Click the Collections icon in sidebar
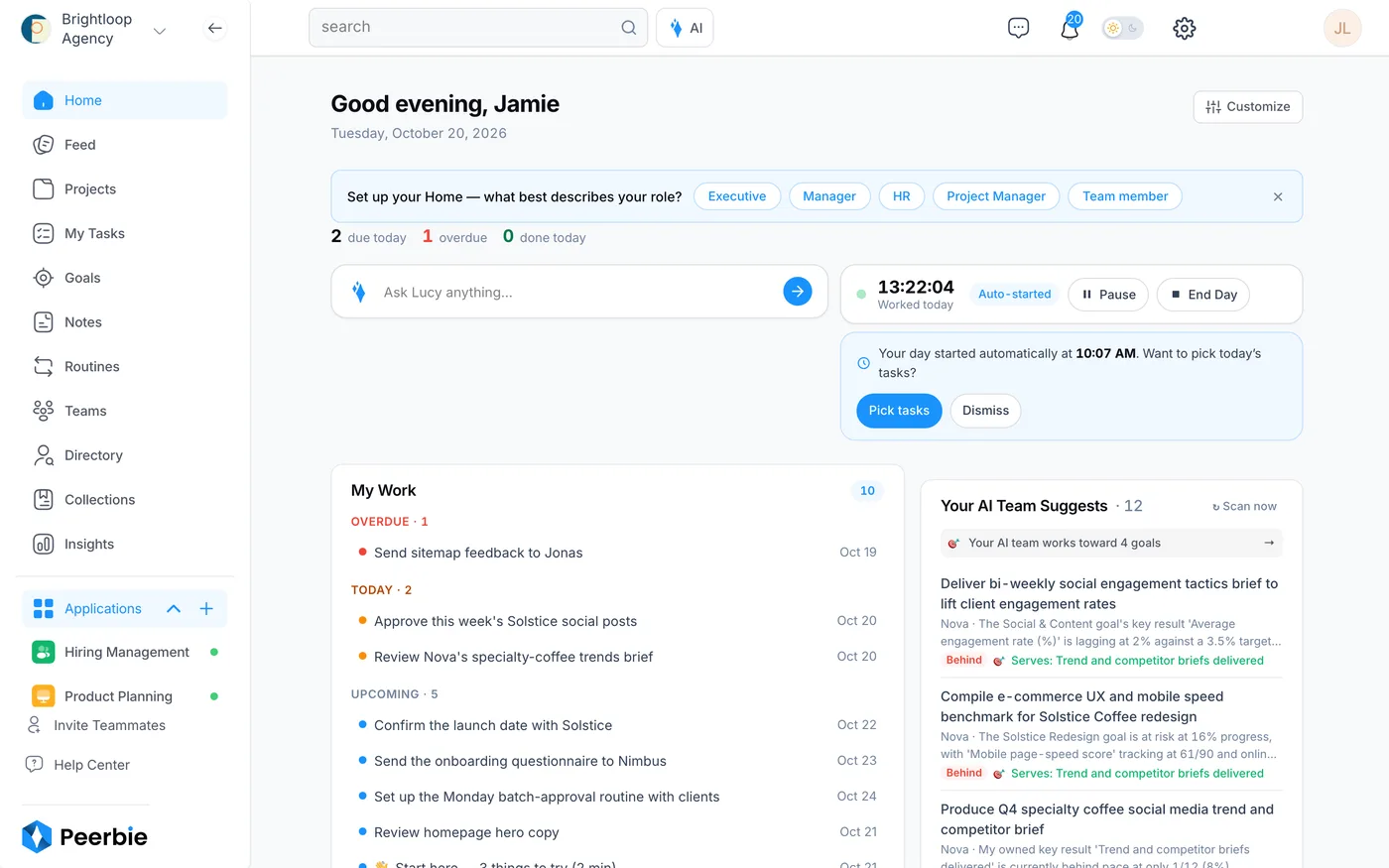 tap(43, 499)
